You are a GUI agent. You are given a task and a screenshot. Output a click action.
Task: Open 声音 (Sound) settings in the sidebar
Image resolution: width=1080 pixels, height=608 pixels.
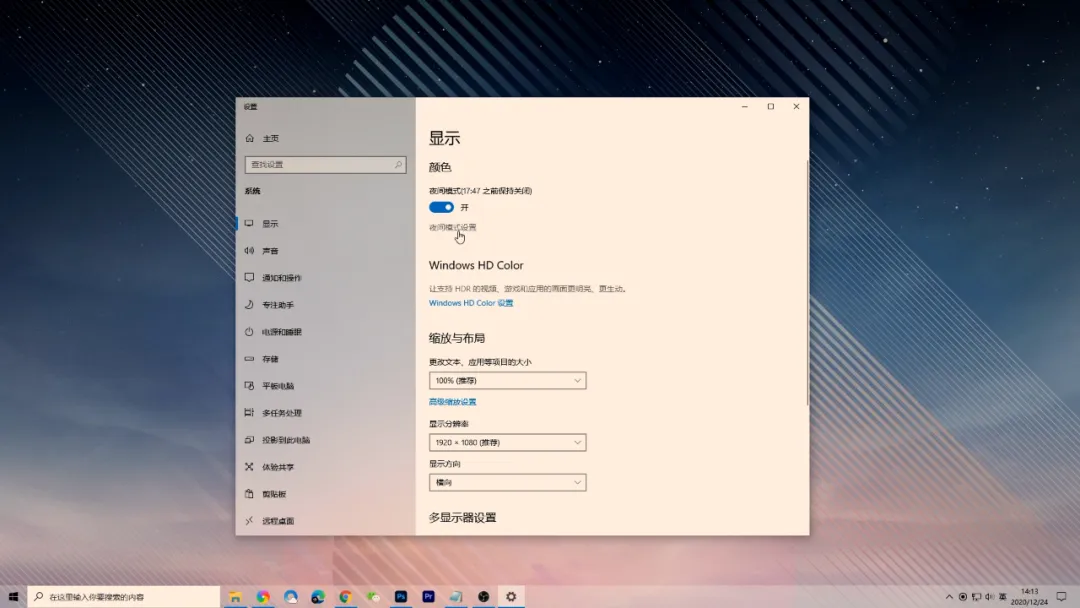269,250
